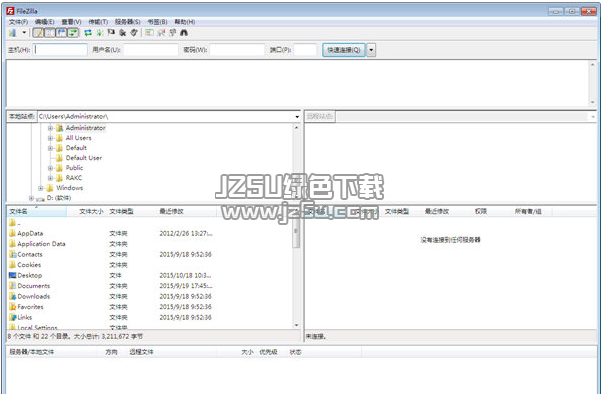This screenshot has height=394, width=601.
Task: Focus the 用户名(U) username field
Action: pos(151,50)
